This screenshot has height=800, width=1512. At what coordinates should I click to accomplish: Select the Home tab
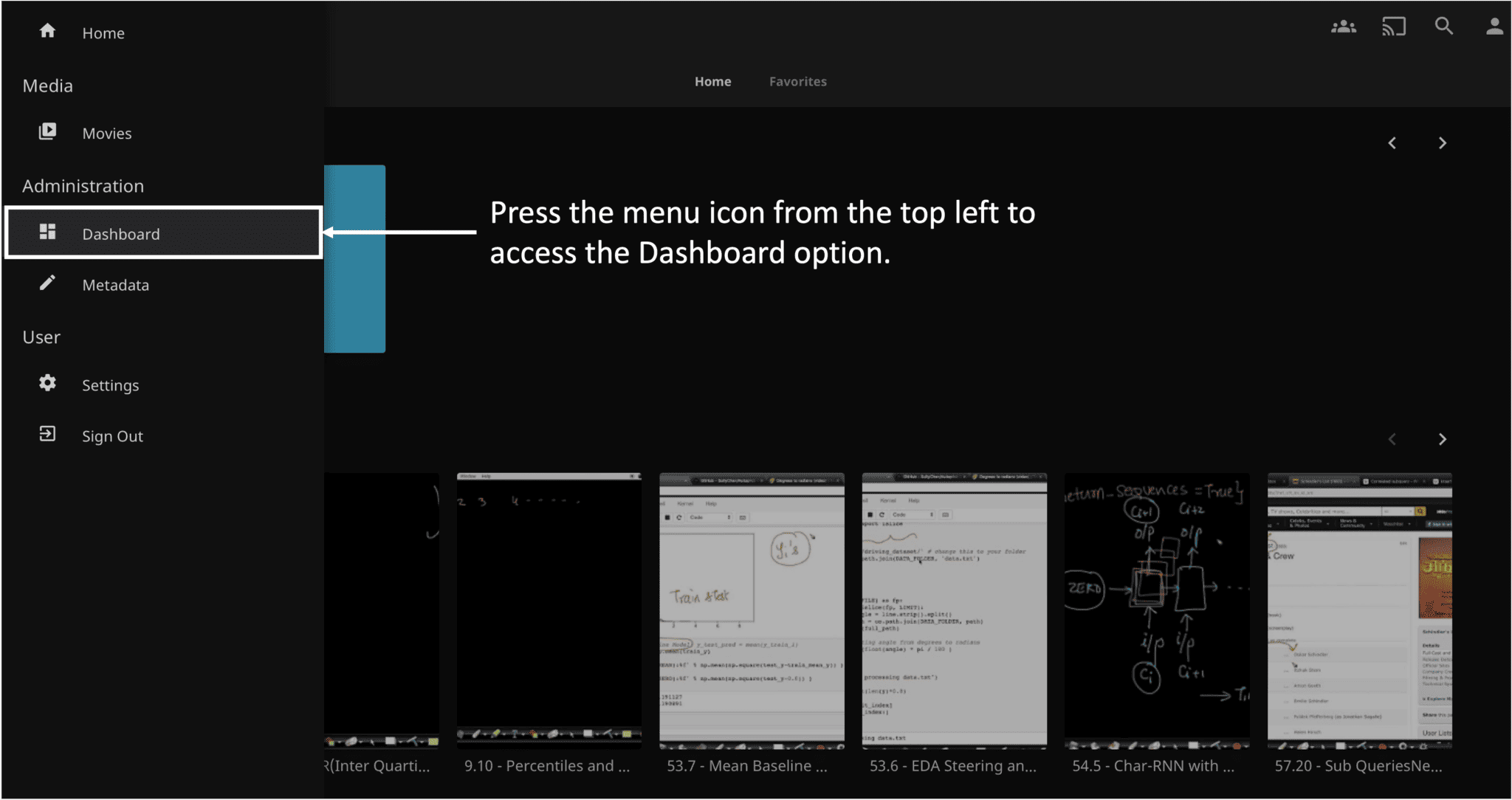coord(712,82)
